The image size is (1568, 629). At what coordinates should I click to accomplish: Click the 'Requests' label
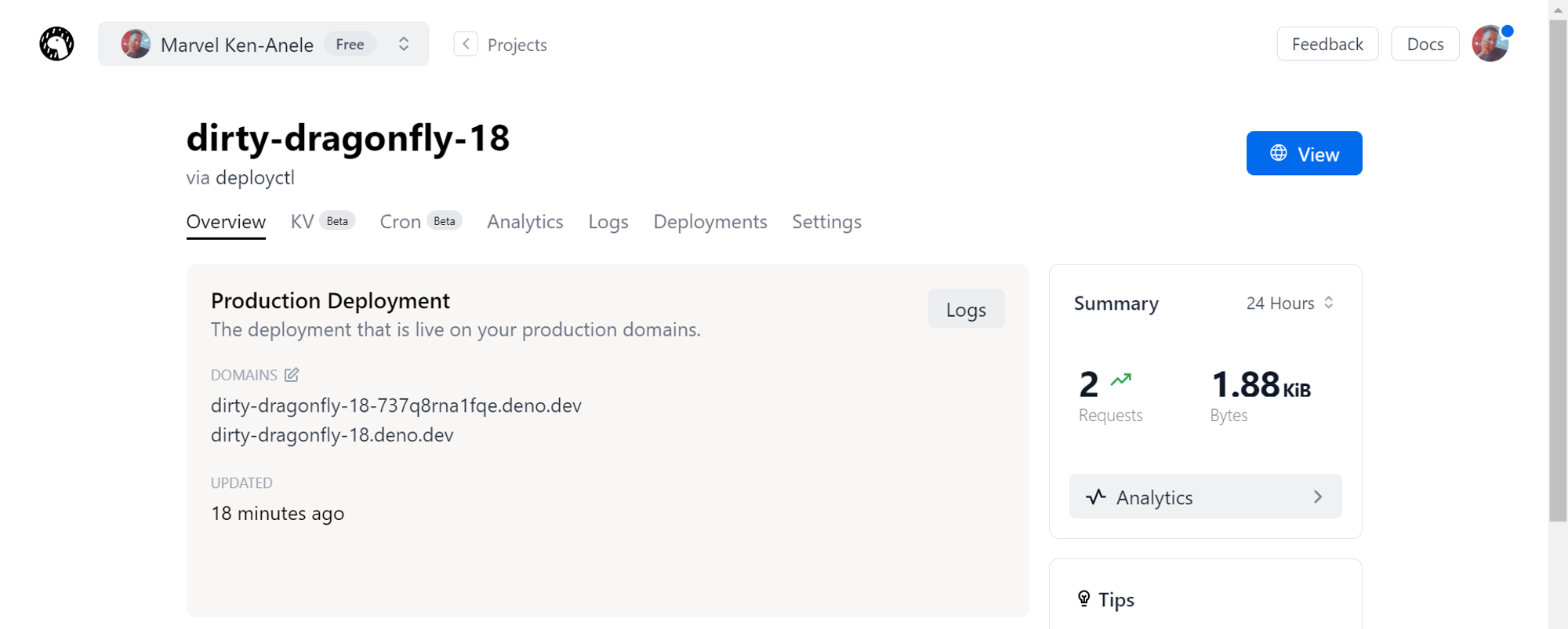coord(1110,415)
